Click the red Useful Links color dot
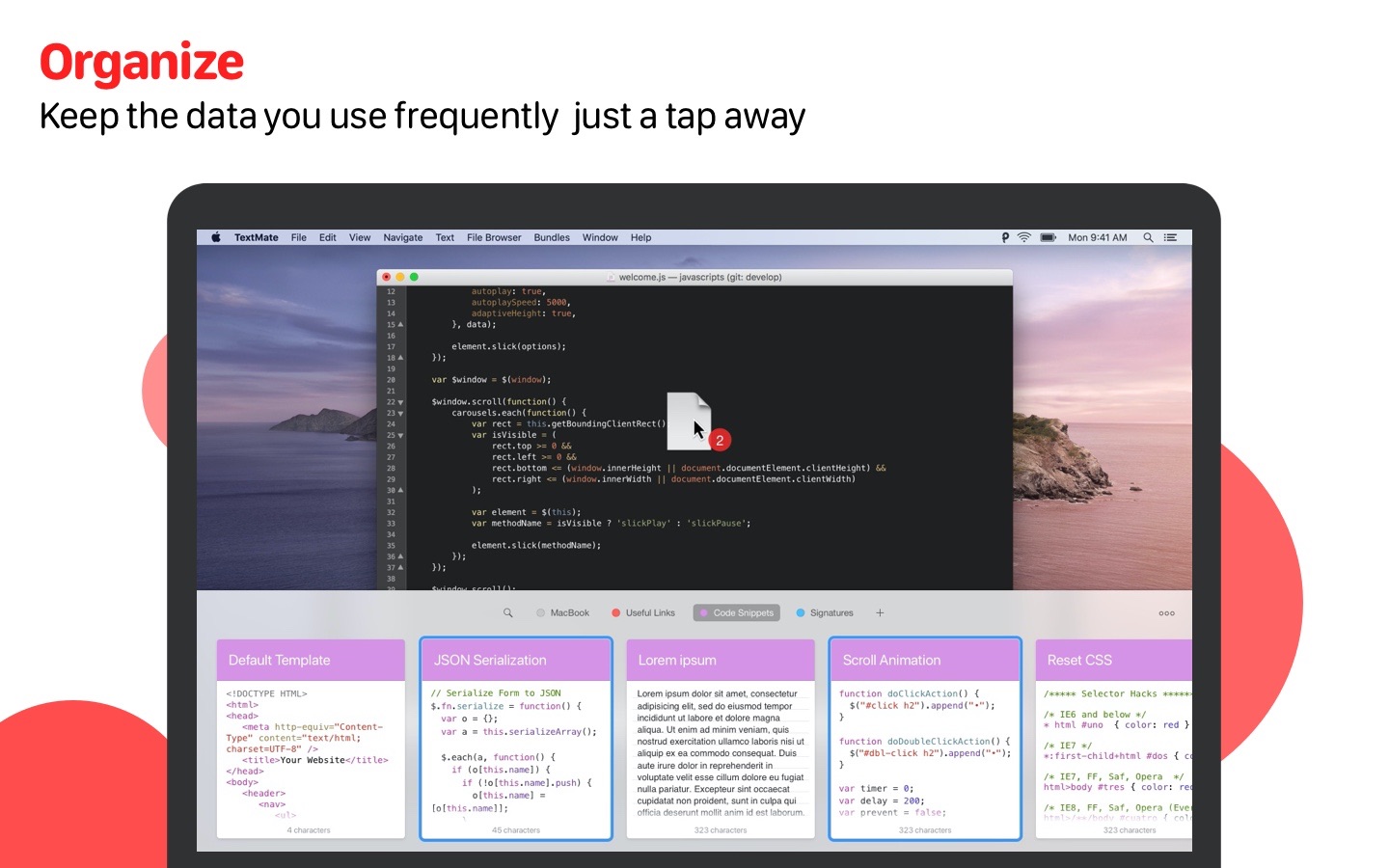Viewport: 1389px width, 868px height. pyautogui.click(x=615, y=612)
